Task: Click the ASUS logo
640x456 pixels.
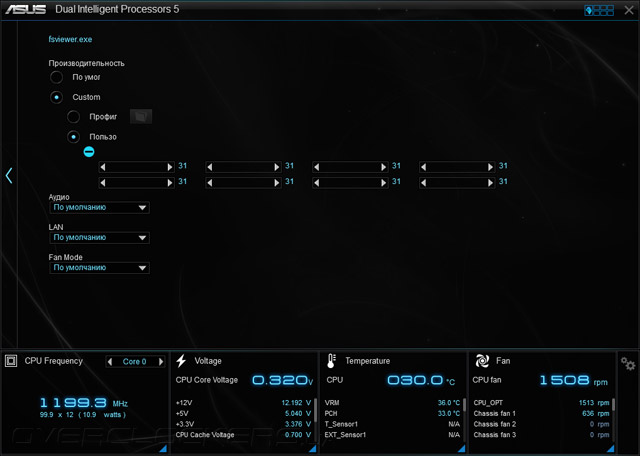Action: click(x=26, y=9)
